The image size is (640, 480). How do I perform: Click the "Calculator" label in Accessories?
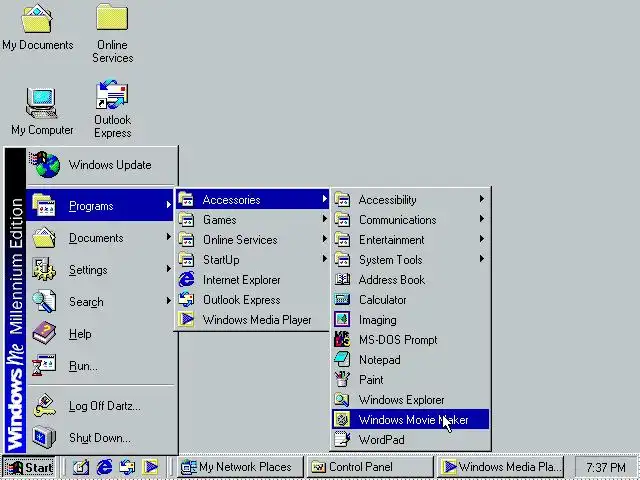click(x=382, y=300)
